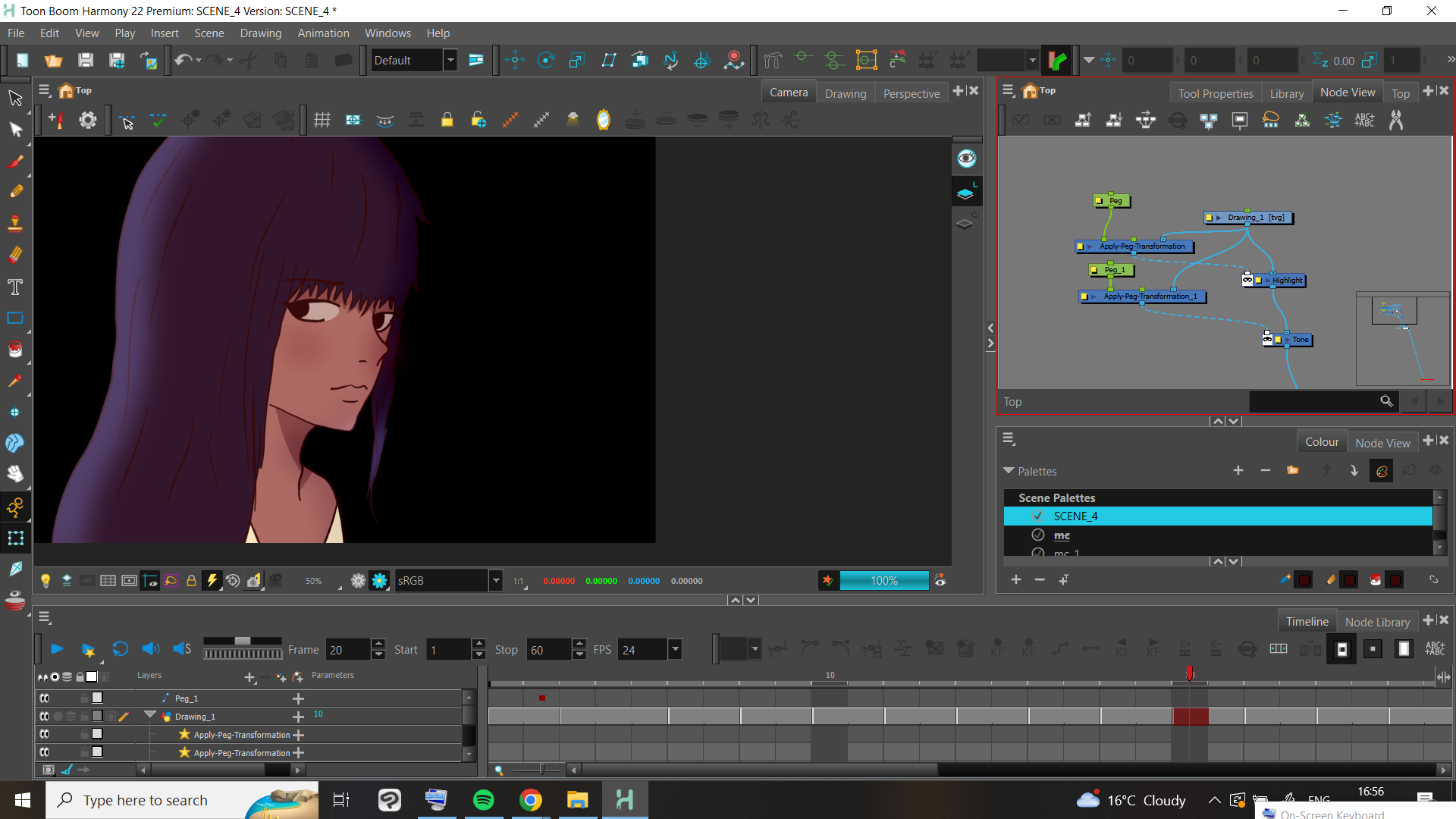This screenshot has width=1456, height=819.
Task: Click the Frame number field
Action: point(349,649)
